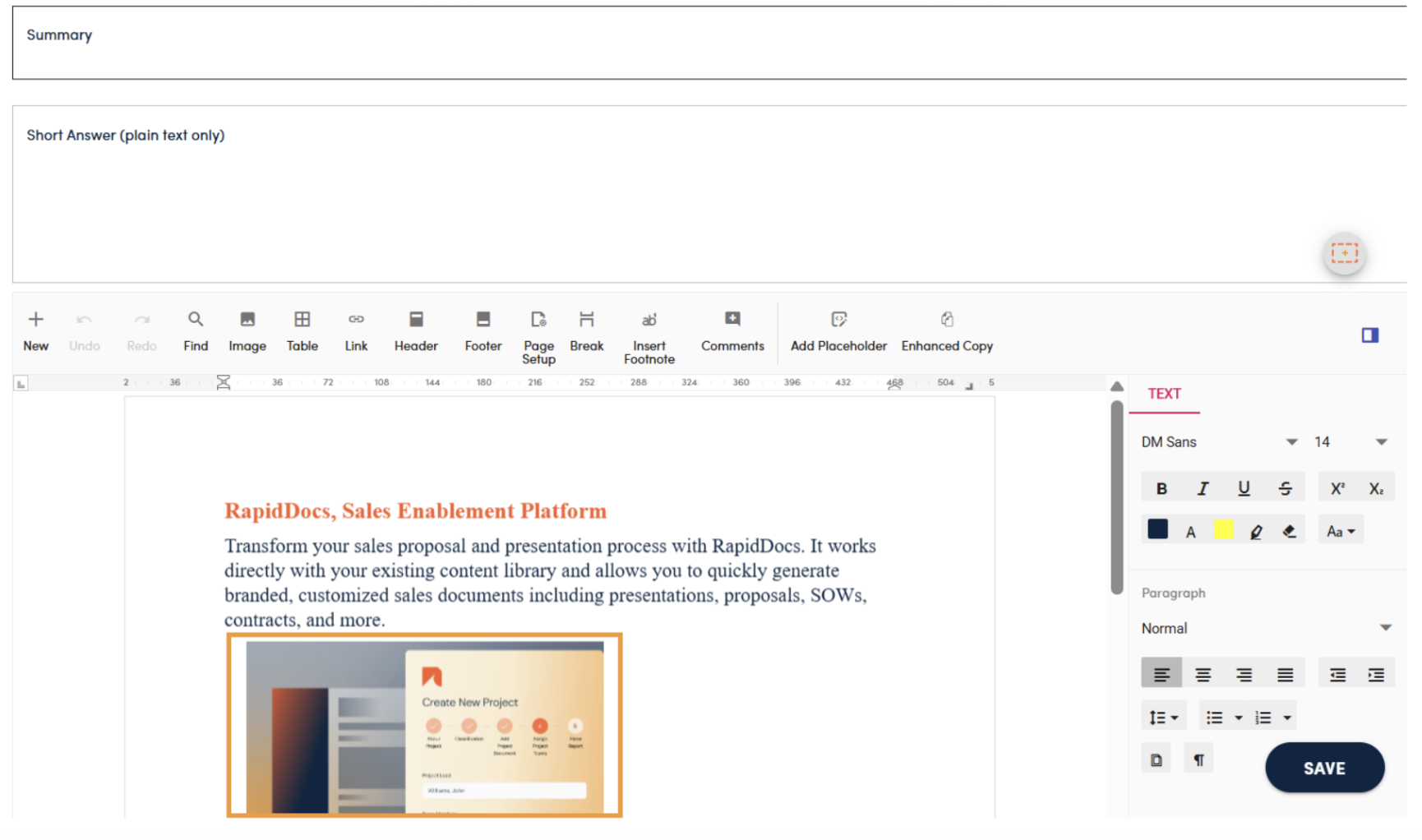
Task: Open the Header tool
Action: tap(416, 331)
